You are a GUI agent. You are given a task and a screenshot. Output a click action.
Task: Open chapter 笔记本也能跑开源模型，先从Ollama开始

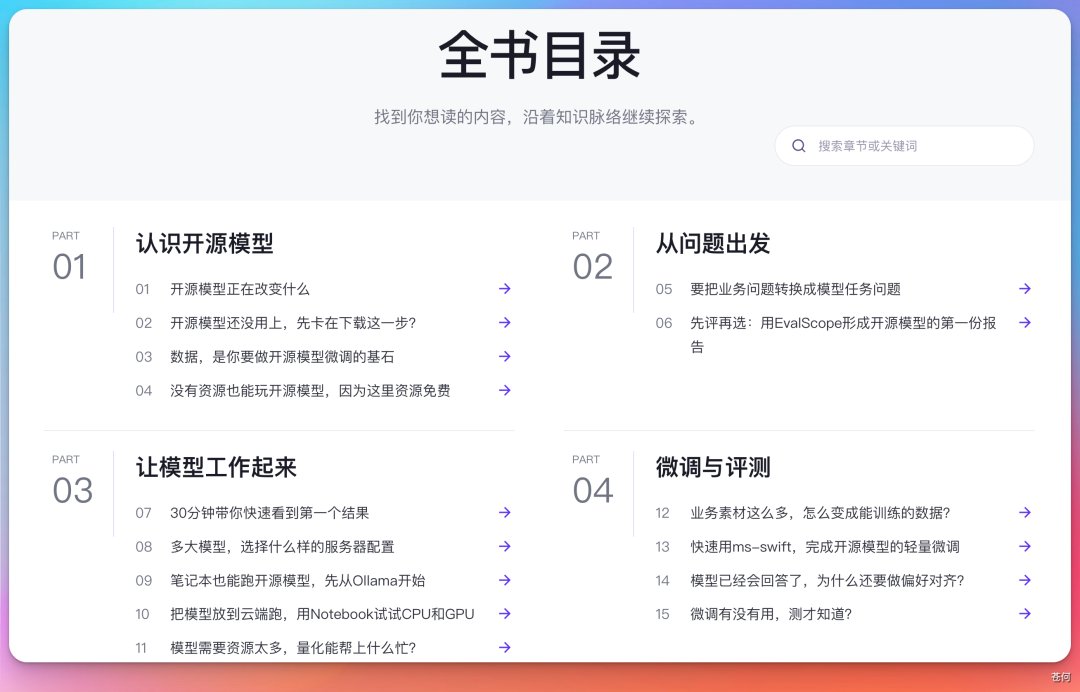click(298, 580)
